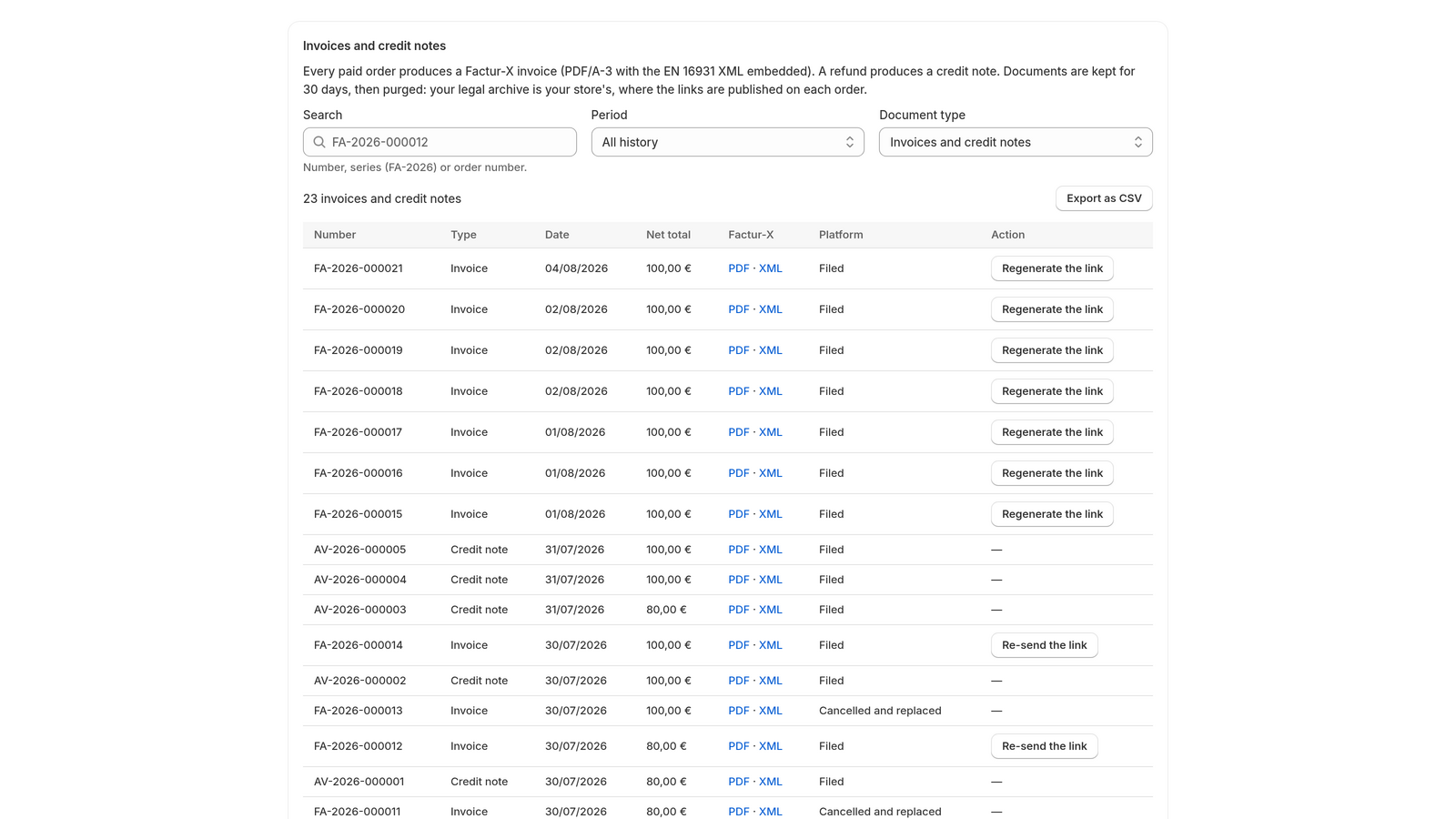
Task: Open the PDF of invoice FA-2026-000021
Action: click(738, 268)
